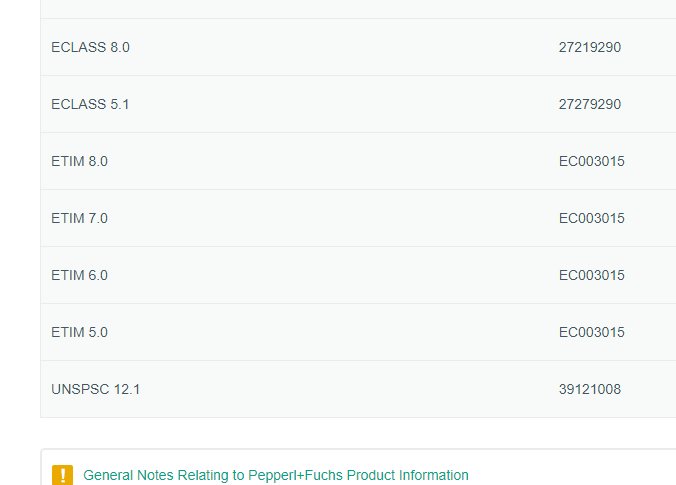Select the EC003015 value for ETIM 6.0

point(592,275)
